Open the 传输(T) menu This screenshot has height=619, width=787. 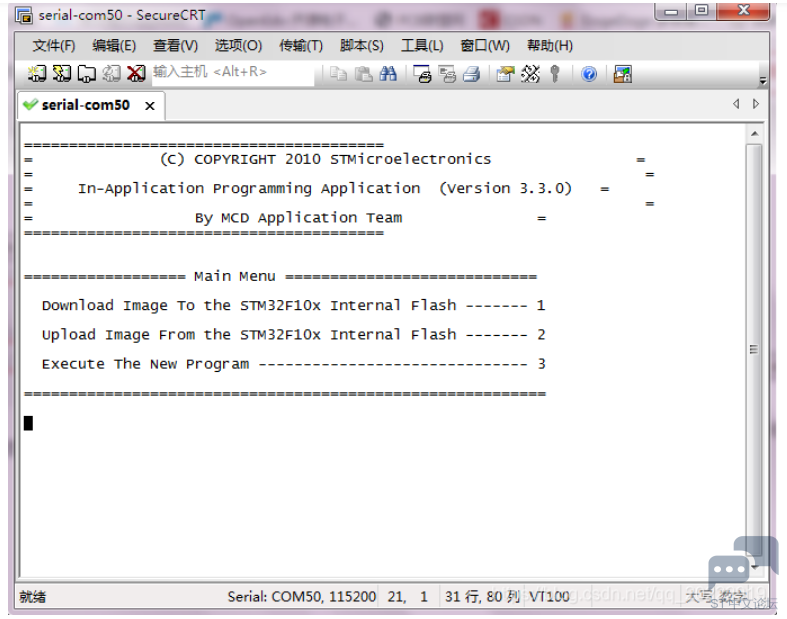301,46
